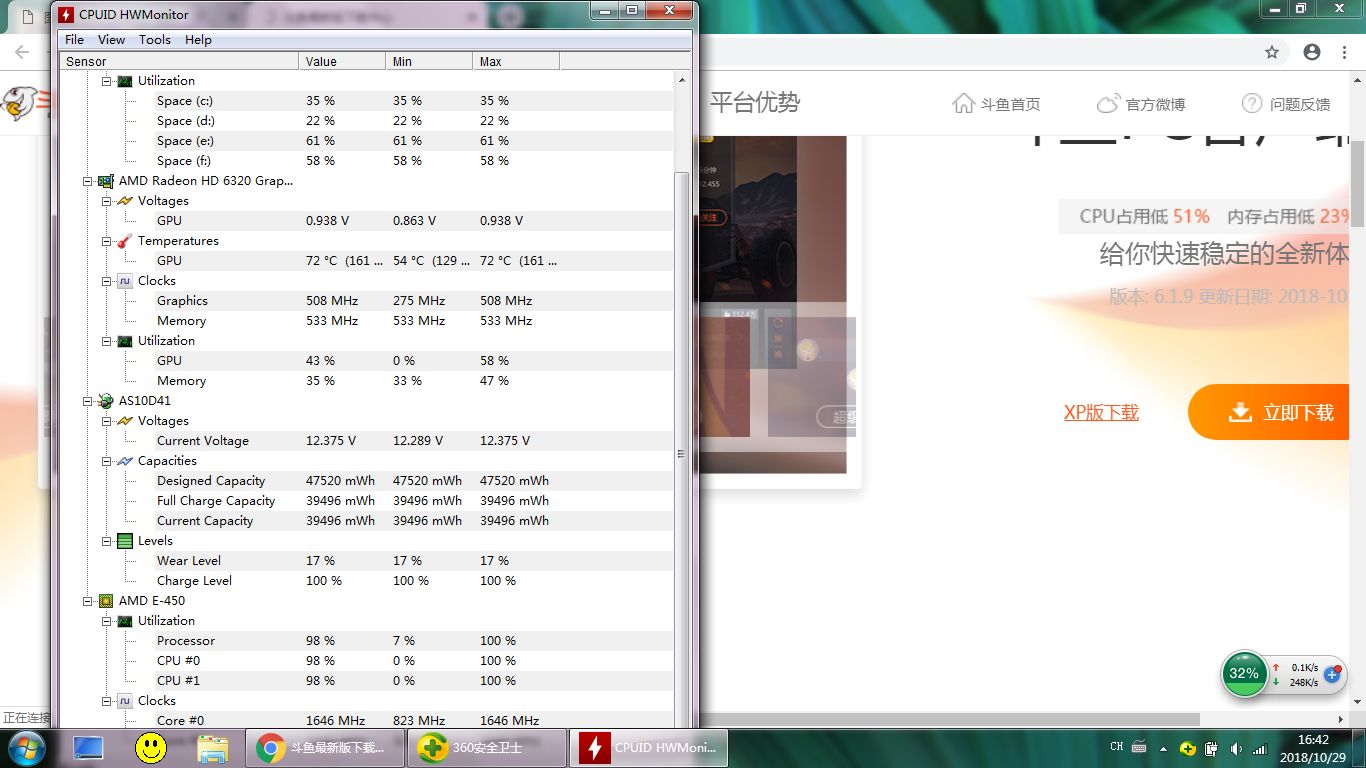Click the Value column header
The width and height of the screenshot is (1366, 768).
coord(342,62)
